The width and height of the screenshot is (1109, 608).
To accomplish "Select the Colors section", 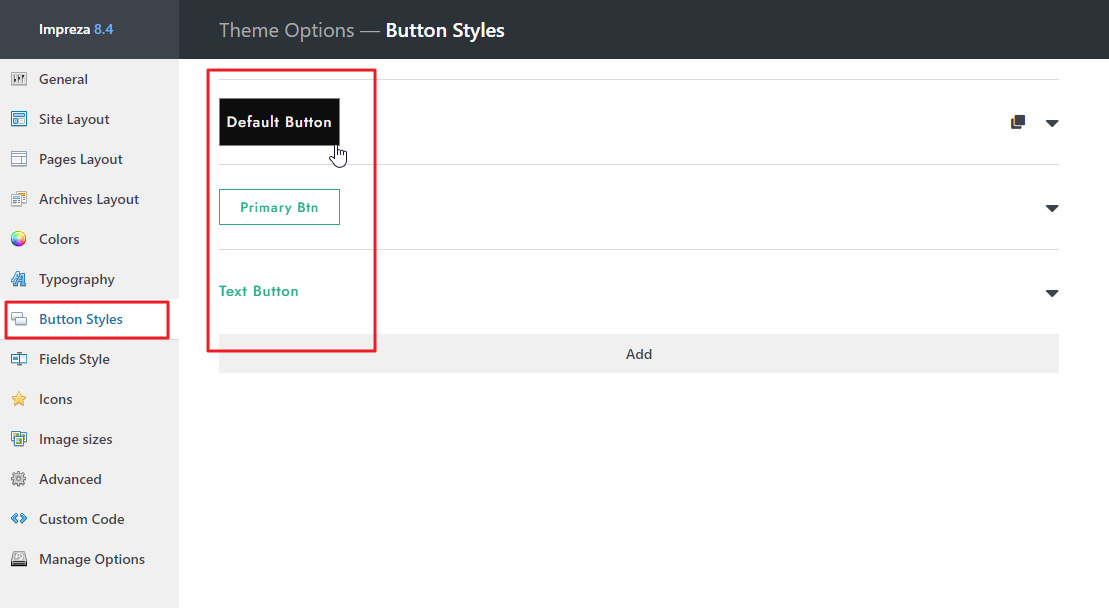I will coord(89,239).
